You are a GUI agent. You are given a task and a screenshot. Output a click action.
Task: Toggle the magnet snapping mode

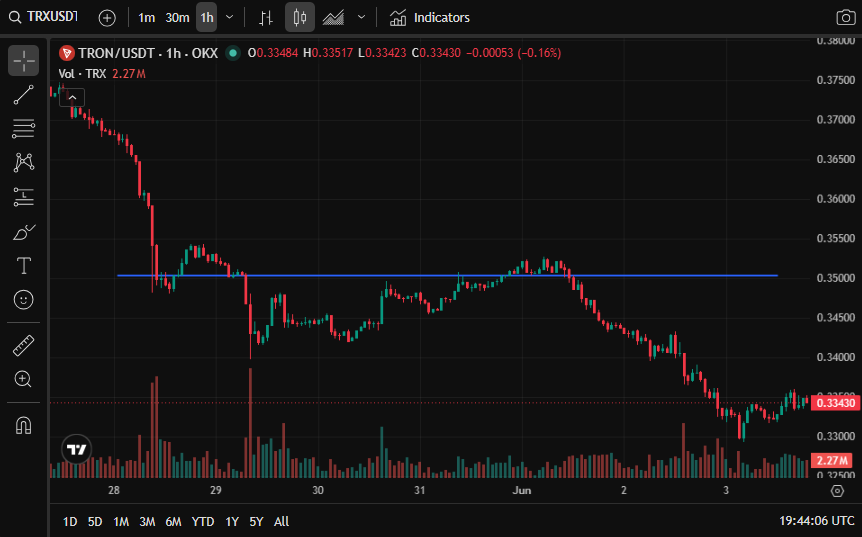click(x=24, y=425)
